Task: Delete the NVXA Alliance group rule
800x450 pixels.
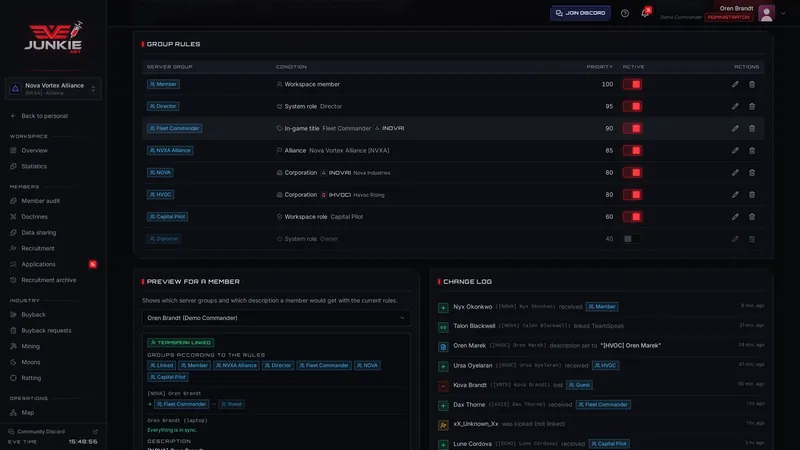Action: pyautogui.click(x=752, y=151)
